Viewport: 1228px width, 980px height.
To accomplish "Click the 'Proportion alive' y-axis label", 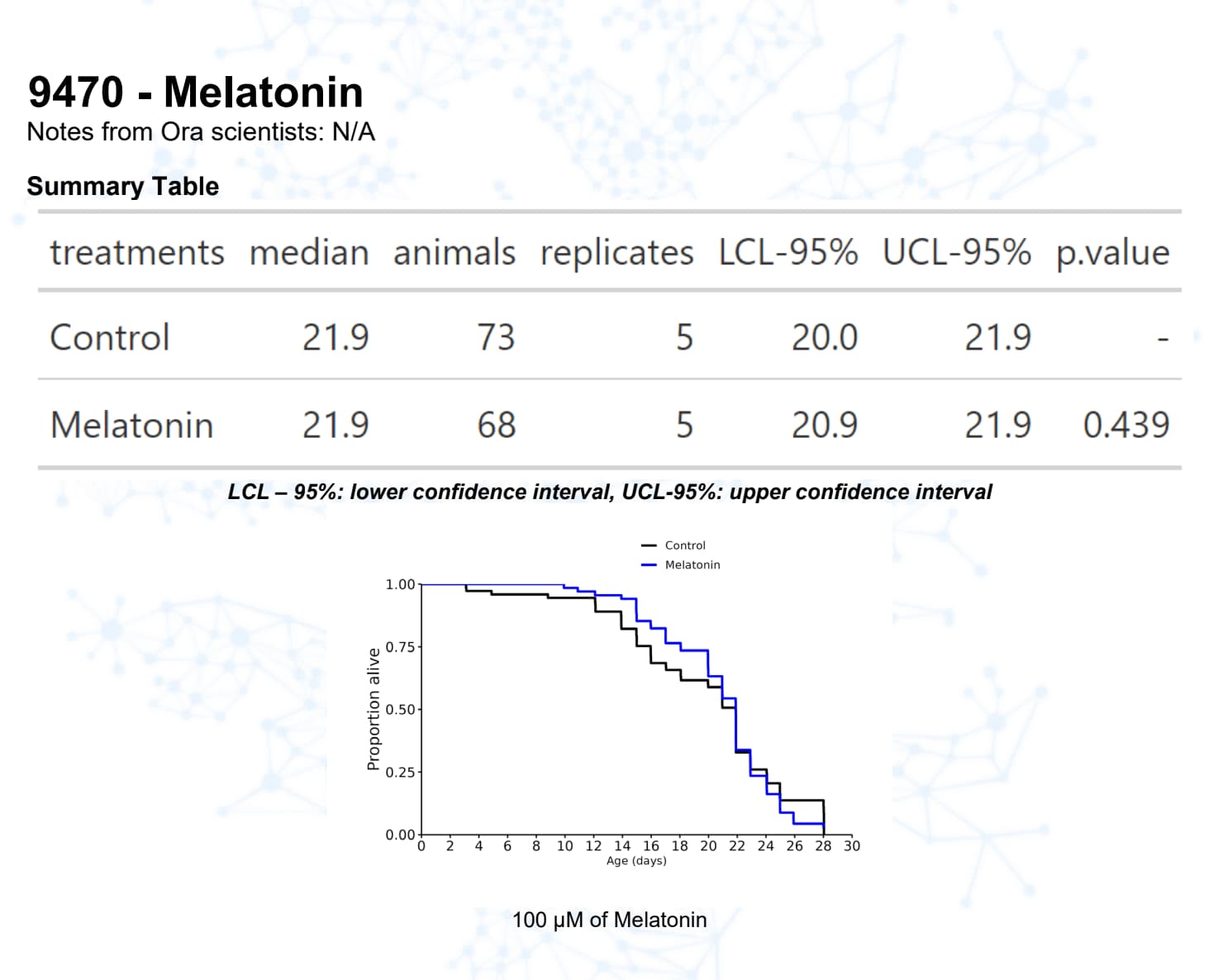I will [x=374, y=709].
